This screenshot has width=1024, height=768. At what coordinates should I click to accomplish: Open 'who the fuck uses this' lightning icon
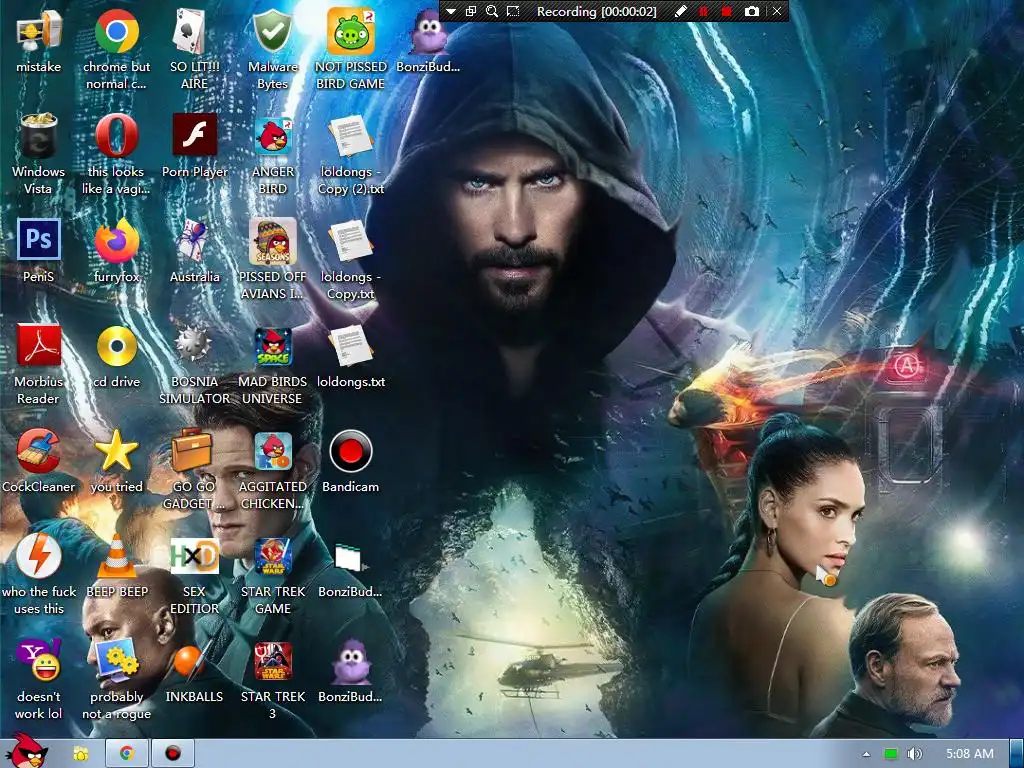39,556
